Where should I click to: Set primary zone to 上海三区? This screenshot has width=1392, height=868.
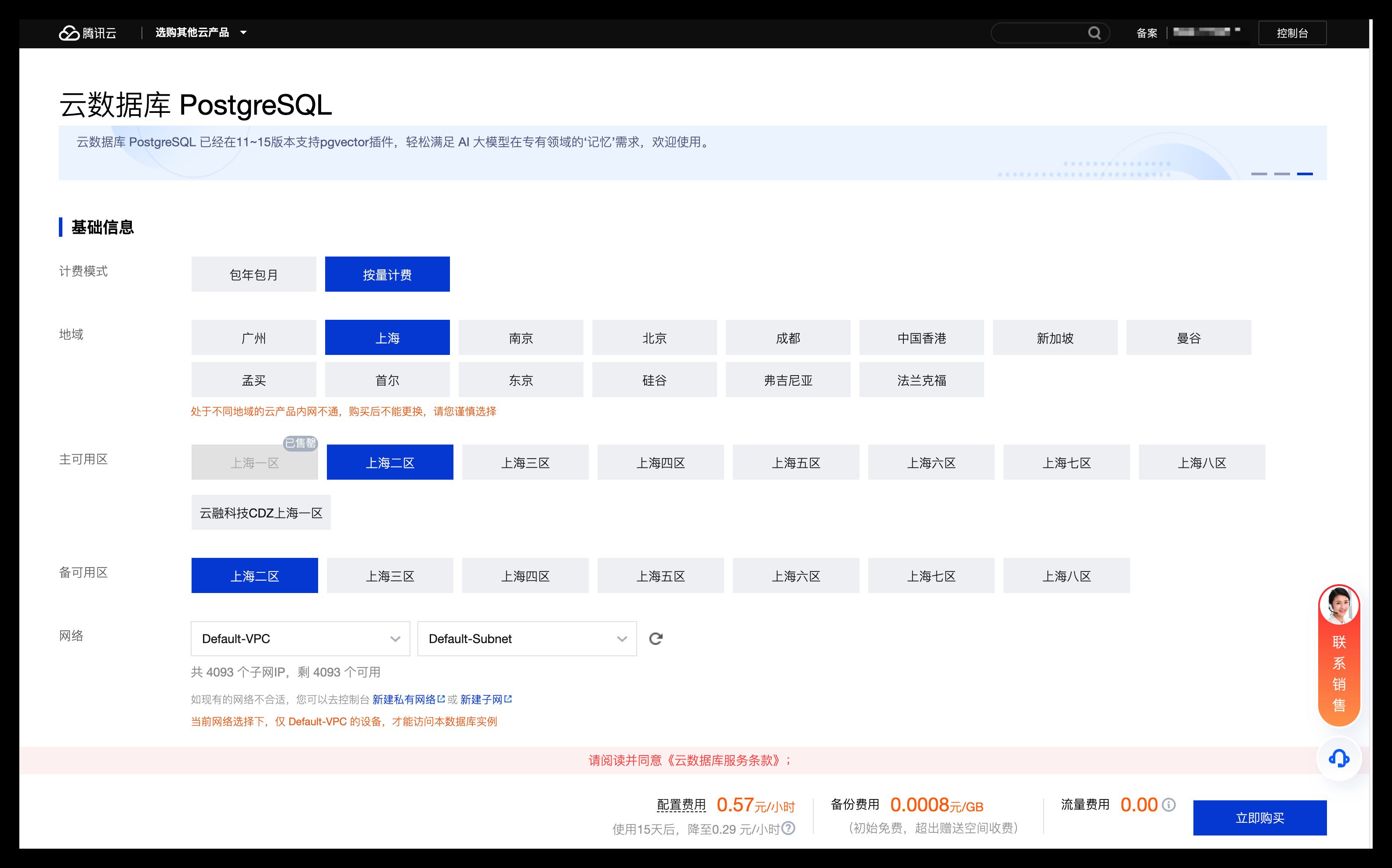(x=526, y=462)
